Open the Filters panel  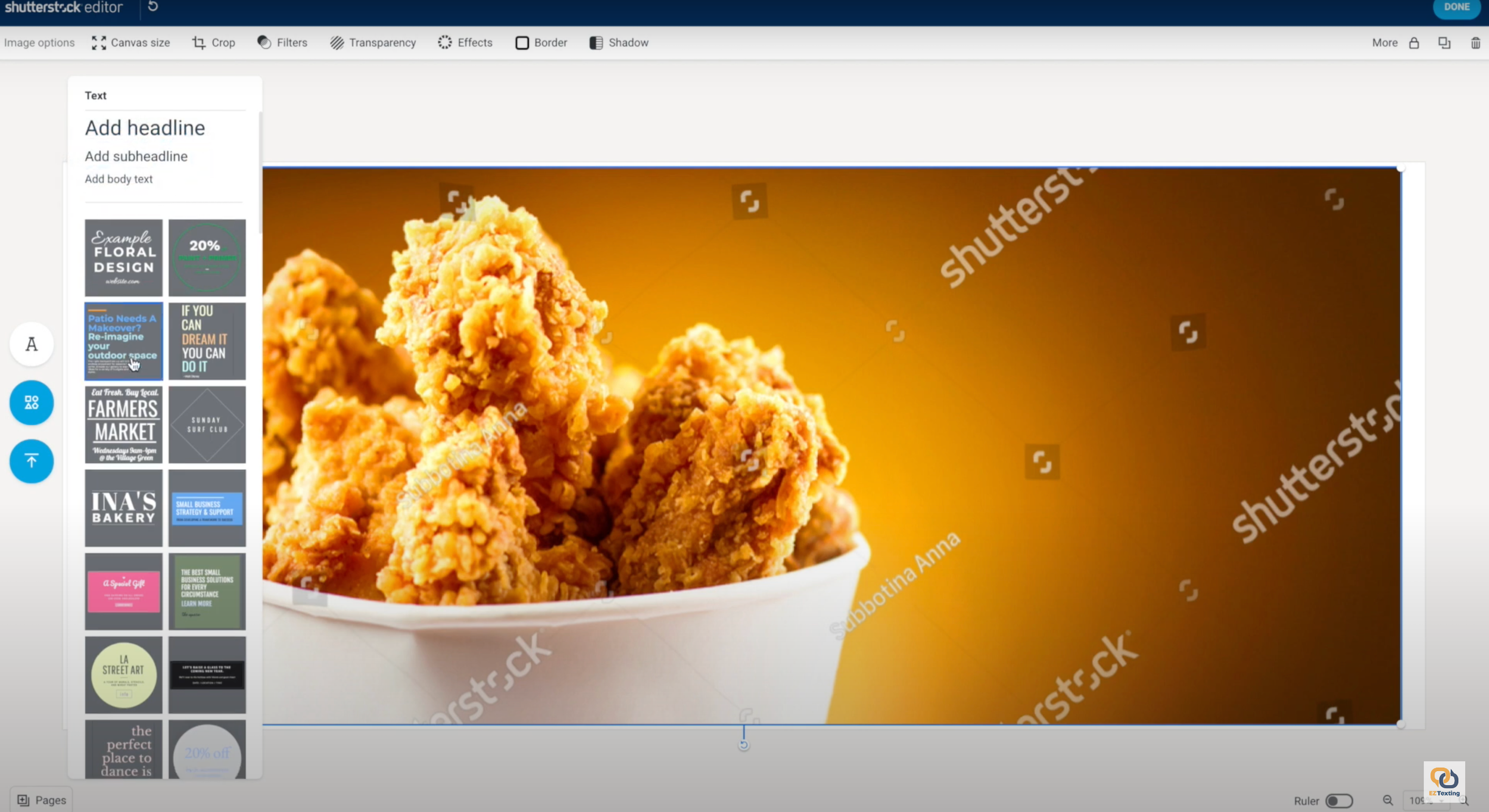(x=282, y=42)
